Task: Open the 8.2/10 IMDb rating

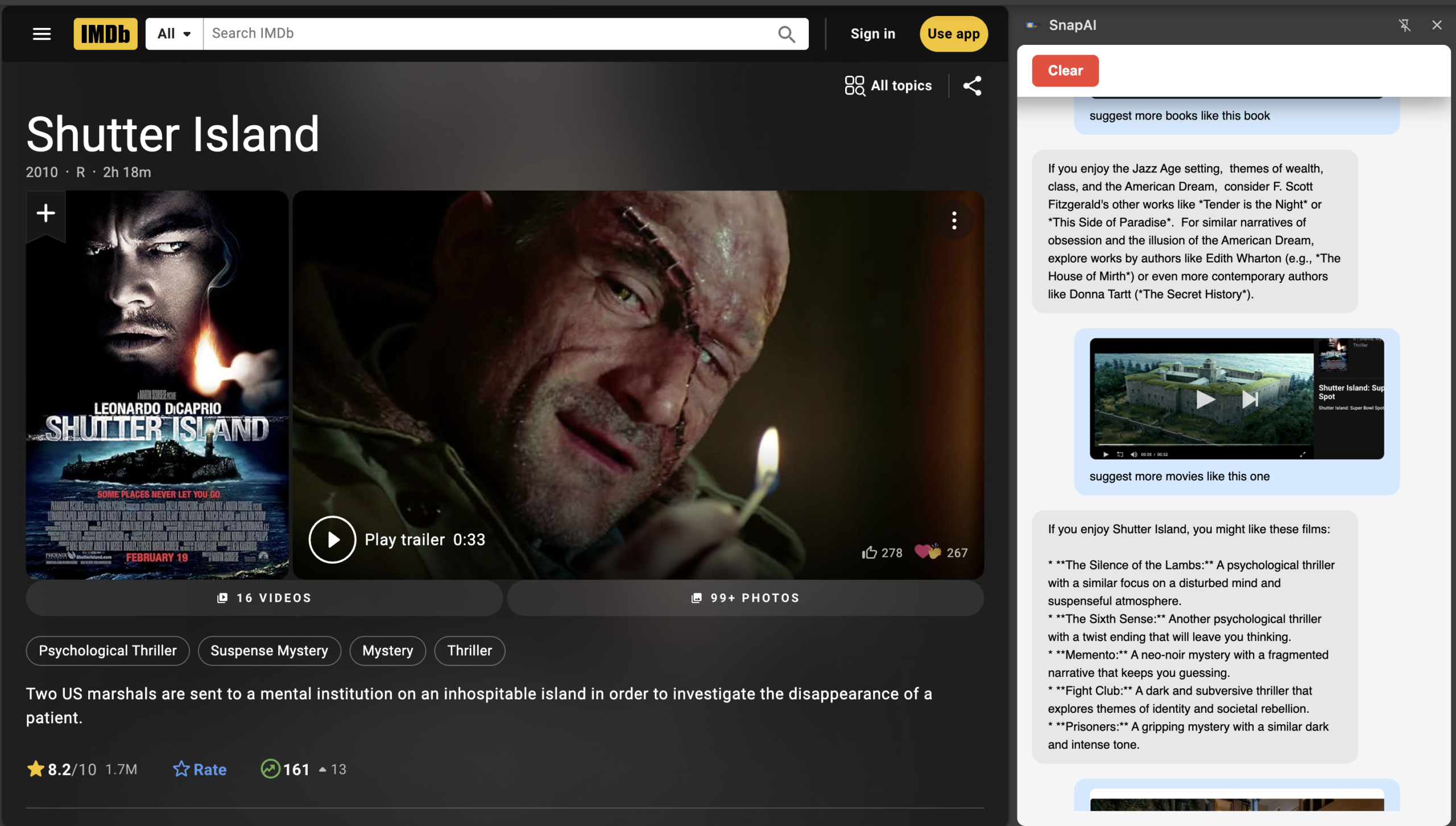Action: 82,769
